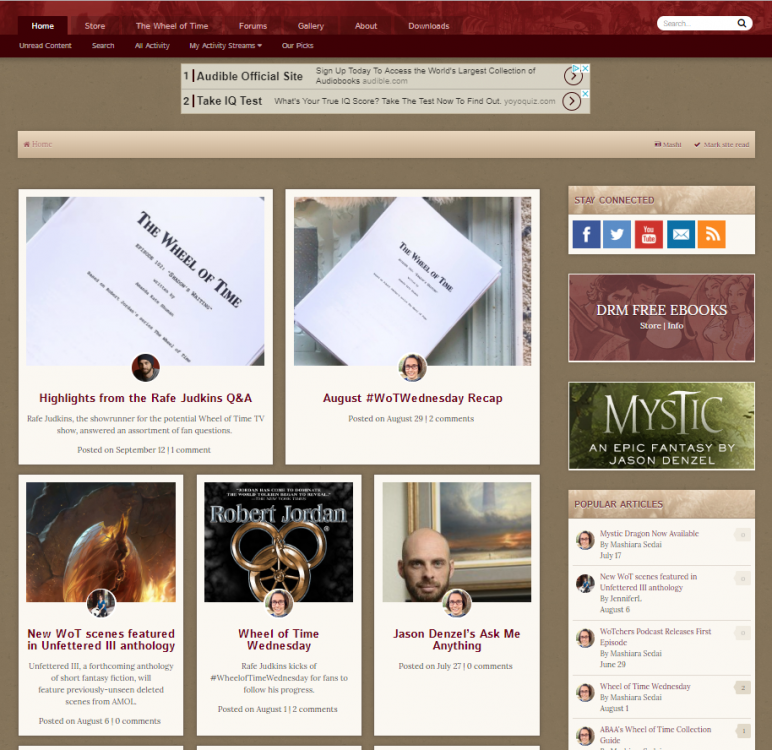Screen dimensions: 772x750
Task: Click author avatar on August #WoTWednesday Recap card
Action: pyautogui.click(x=412, y=367)
